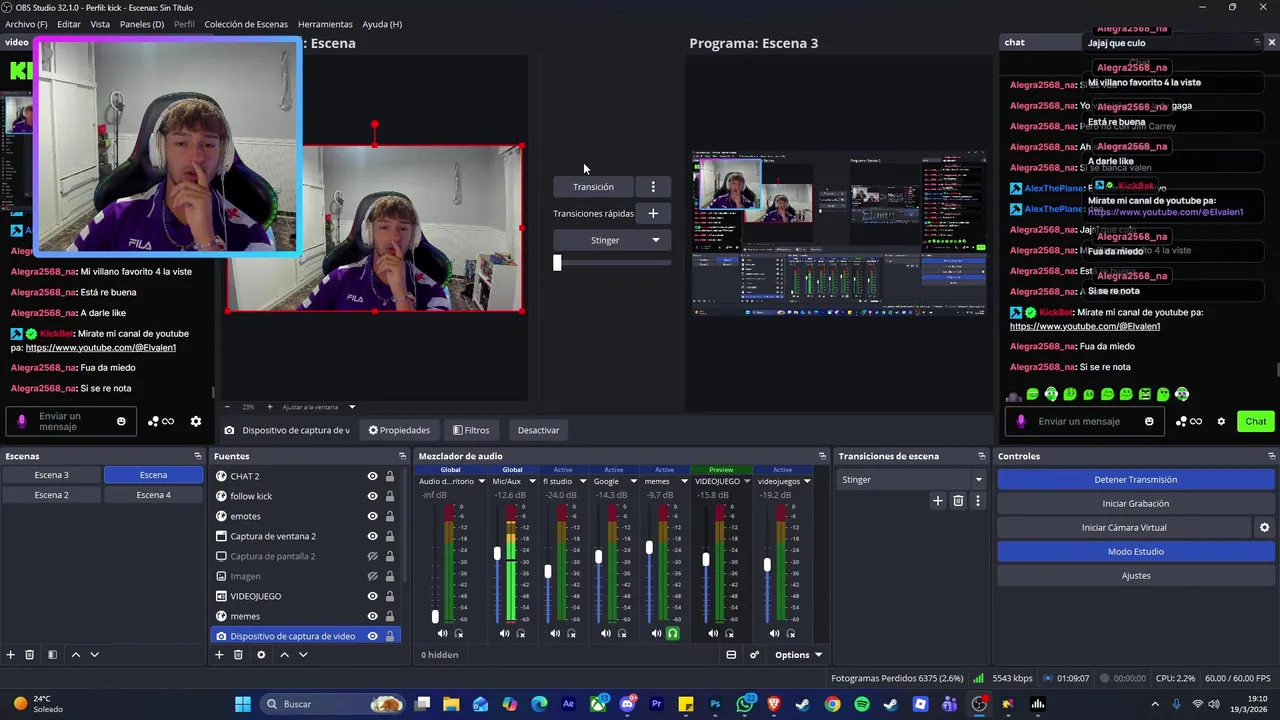Open the Herramientas menu
Screen dimensions: 1280x720
pos(325,24)
